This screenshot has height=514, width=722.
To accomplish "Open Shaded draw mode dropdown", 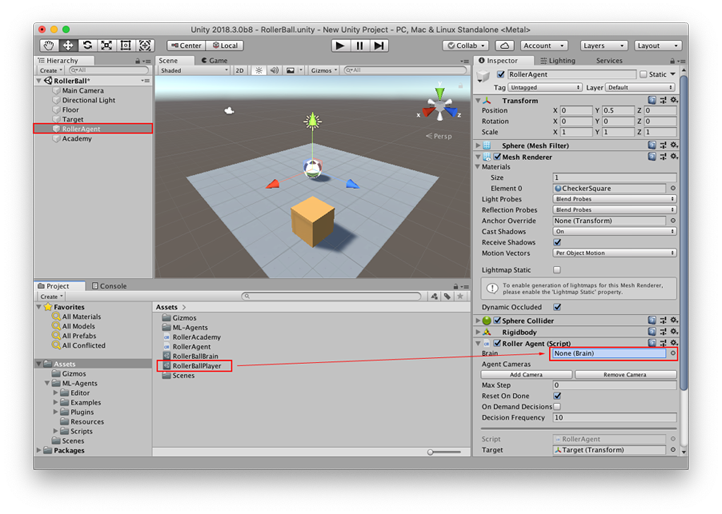I will (x=194, y=70).
